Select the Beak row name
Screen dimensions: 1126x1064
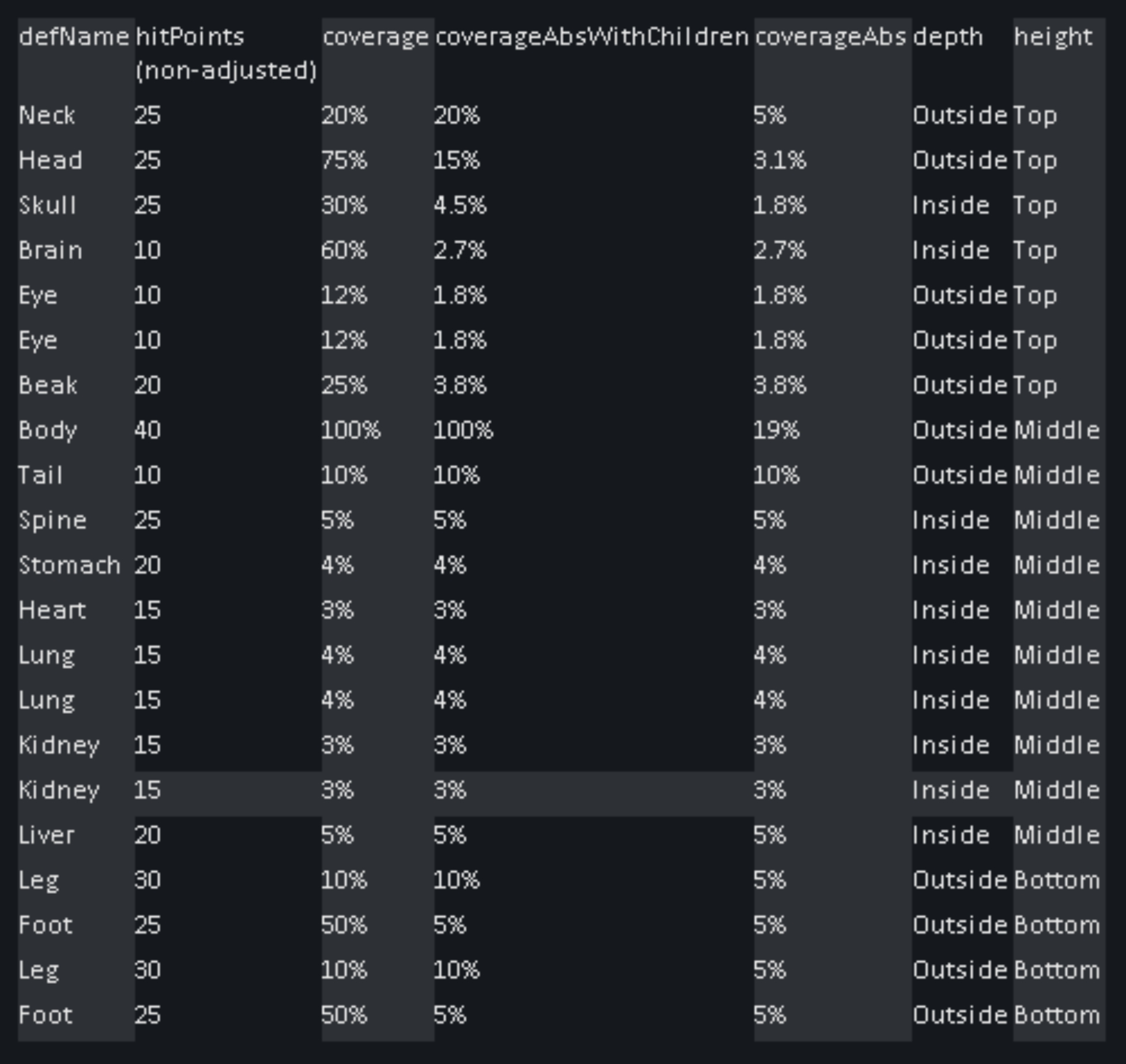point(48,385)
